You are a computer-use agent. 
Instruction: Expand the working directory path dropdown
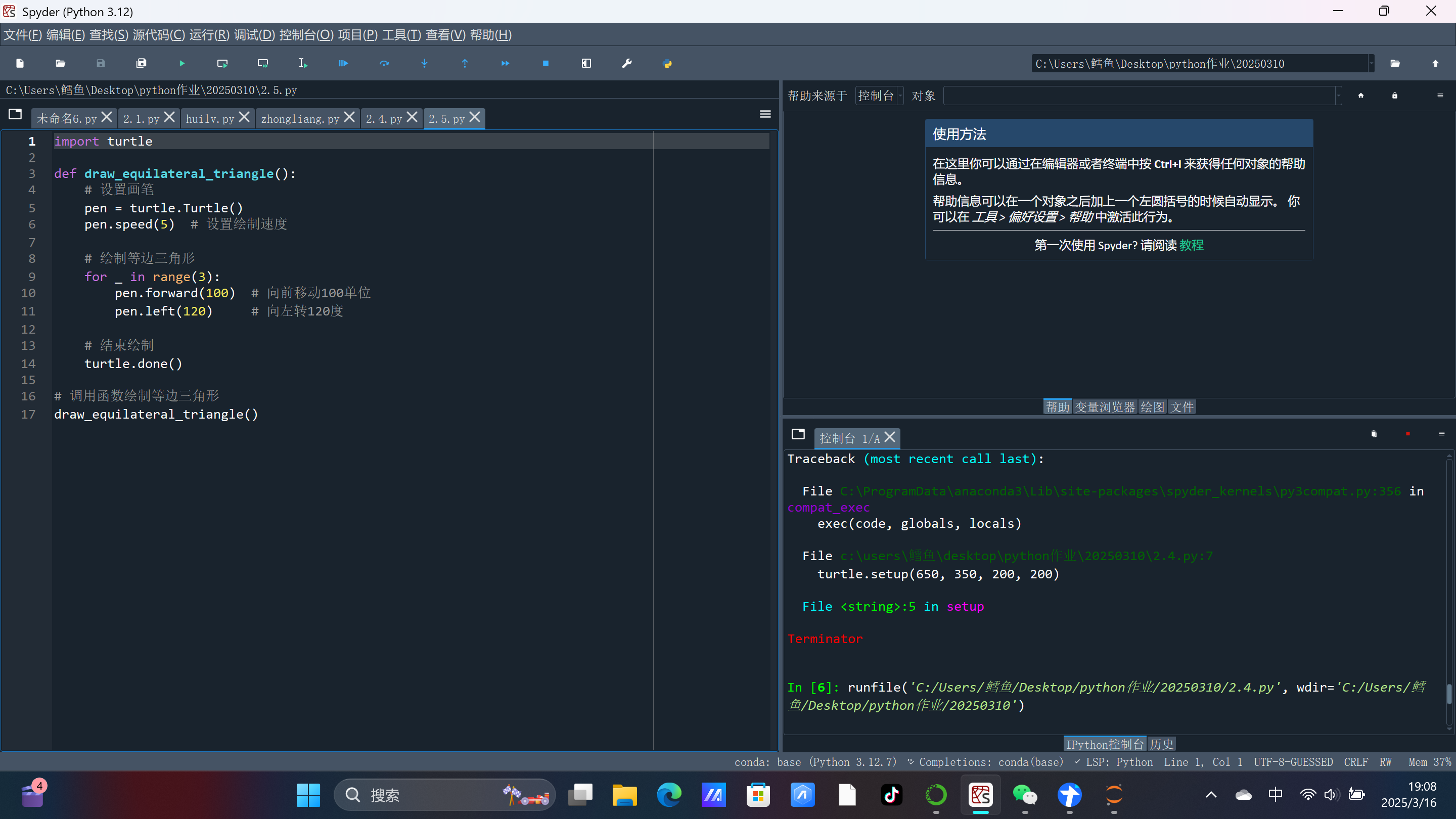coord(1371,63)
